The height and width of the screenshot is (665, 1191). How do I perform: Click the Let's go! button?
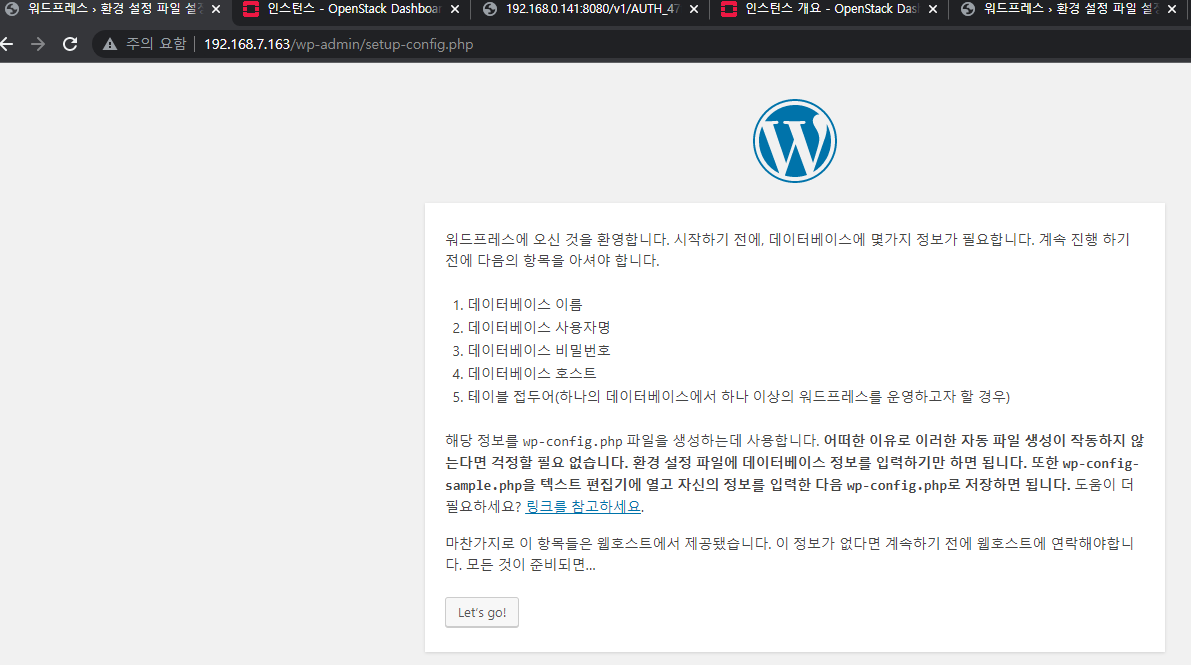[482, 613]
